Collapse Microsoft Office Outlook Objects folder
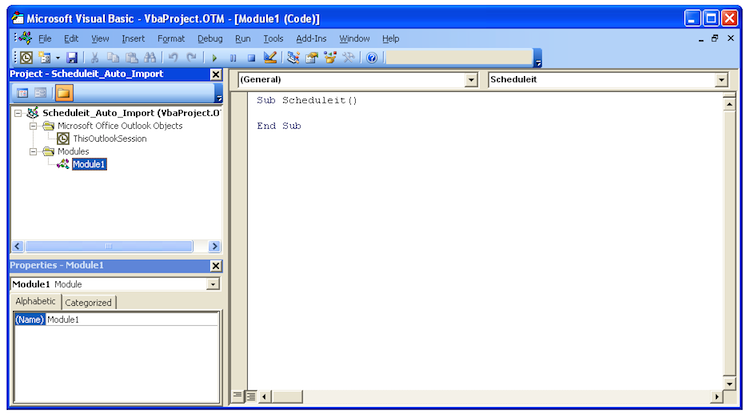The image size is (750, 414). tap(33, 126)
